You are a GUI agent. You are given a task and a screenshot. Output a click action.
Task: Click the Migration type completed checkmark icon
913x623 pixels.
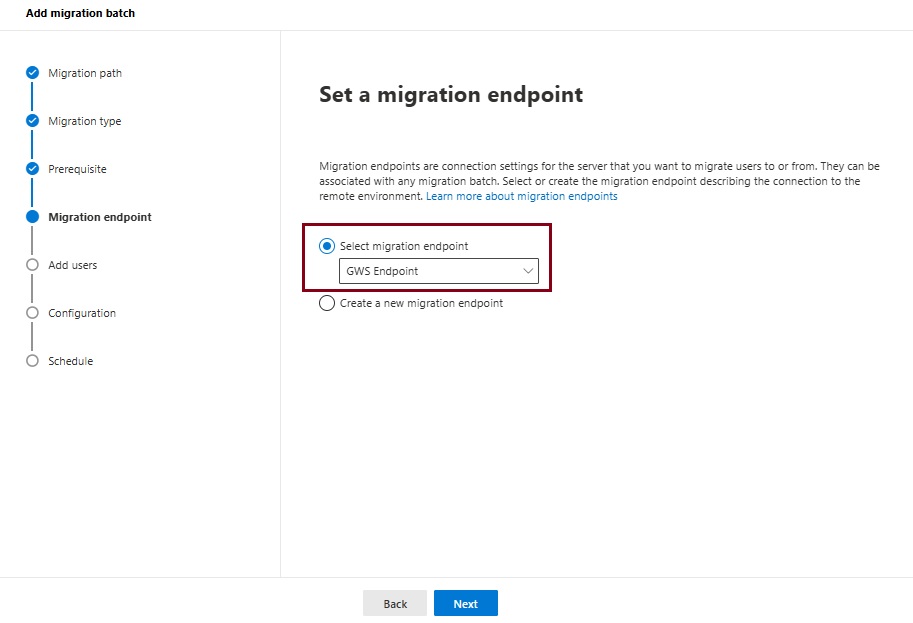coord(32,121)
